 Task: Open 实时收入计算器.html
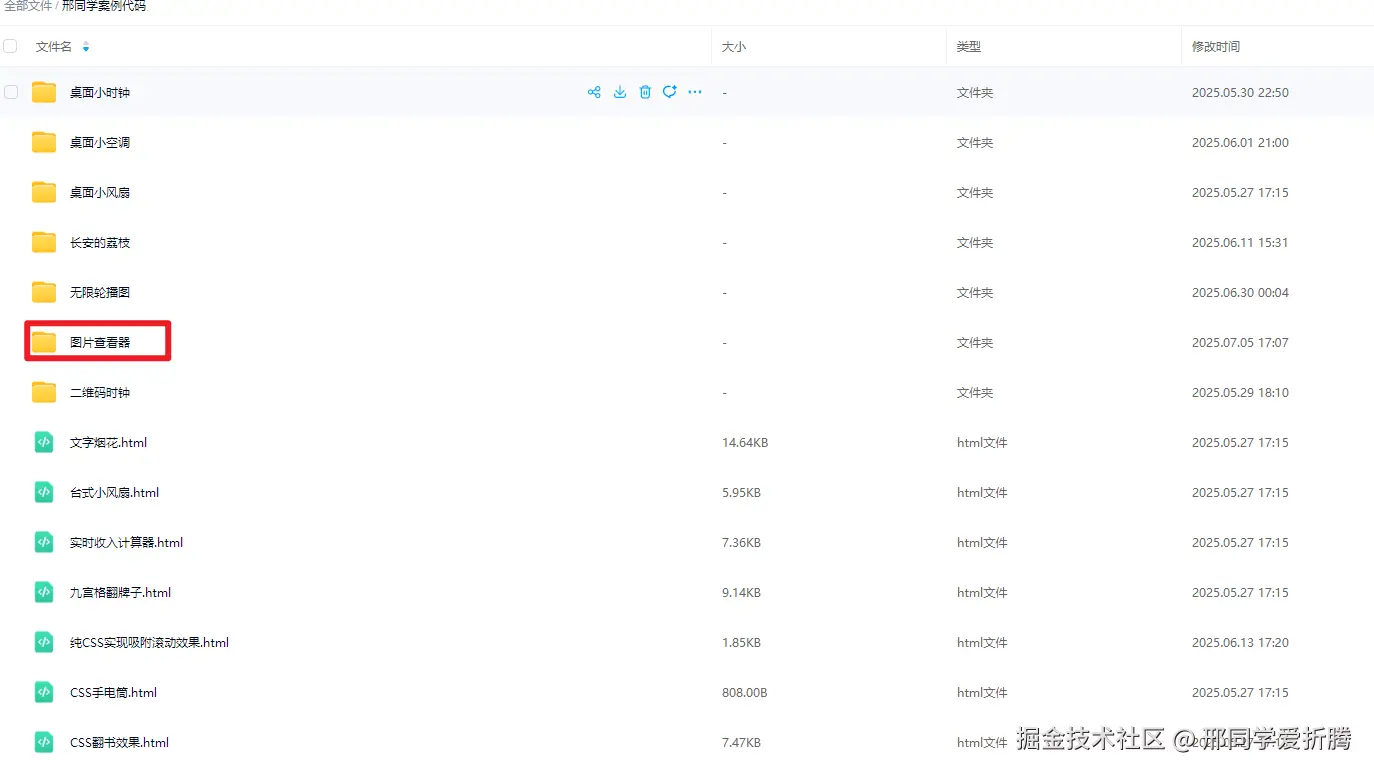pyautogui.click(x=126, y=542)
